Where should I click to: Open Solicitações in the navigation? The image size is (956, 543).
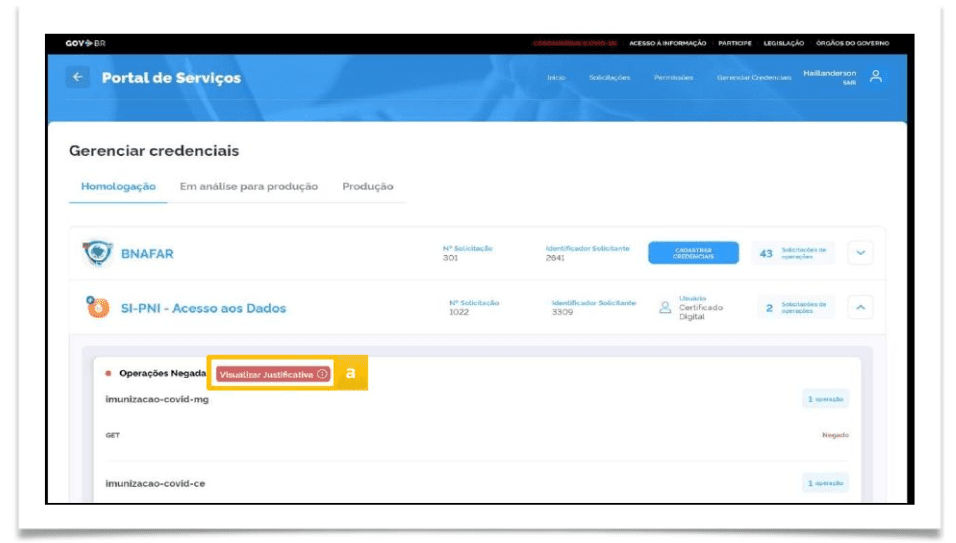[x=609, y=78]
